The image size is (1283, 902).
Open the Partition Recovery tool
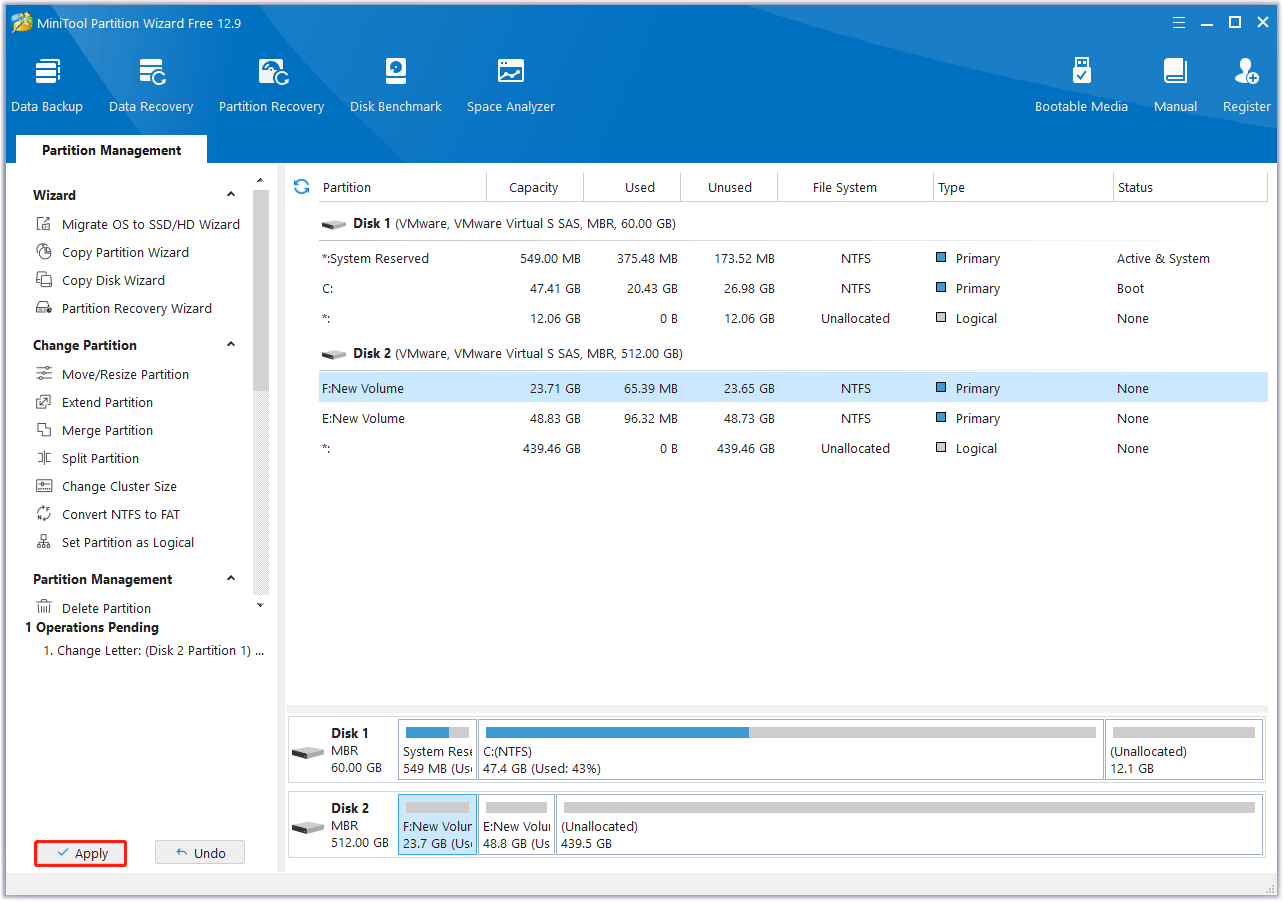271,85
